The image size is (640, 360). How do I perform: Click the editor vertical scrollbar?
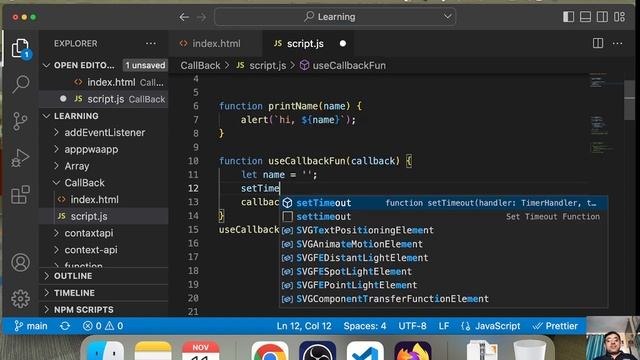point(630,99)
